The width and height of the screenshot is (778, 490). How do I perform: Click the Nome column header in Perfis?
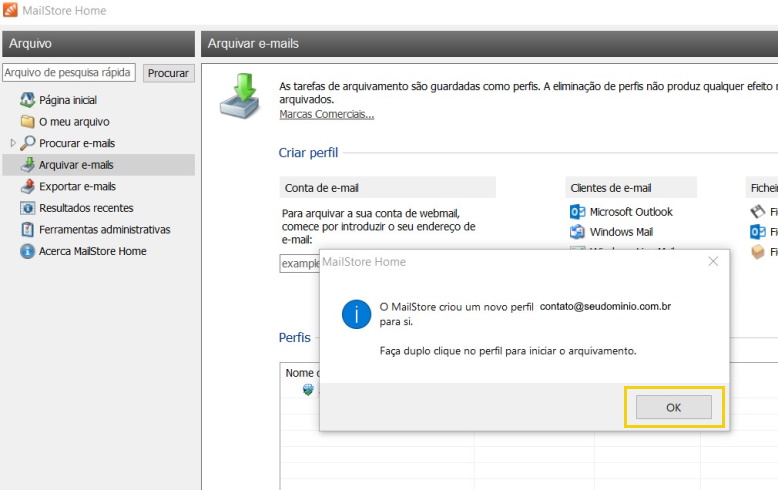(300, 373)
